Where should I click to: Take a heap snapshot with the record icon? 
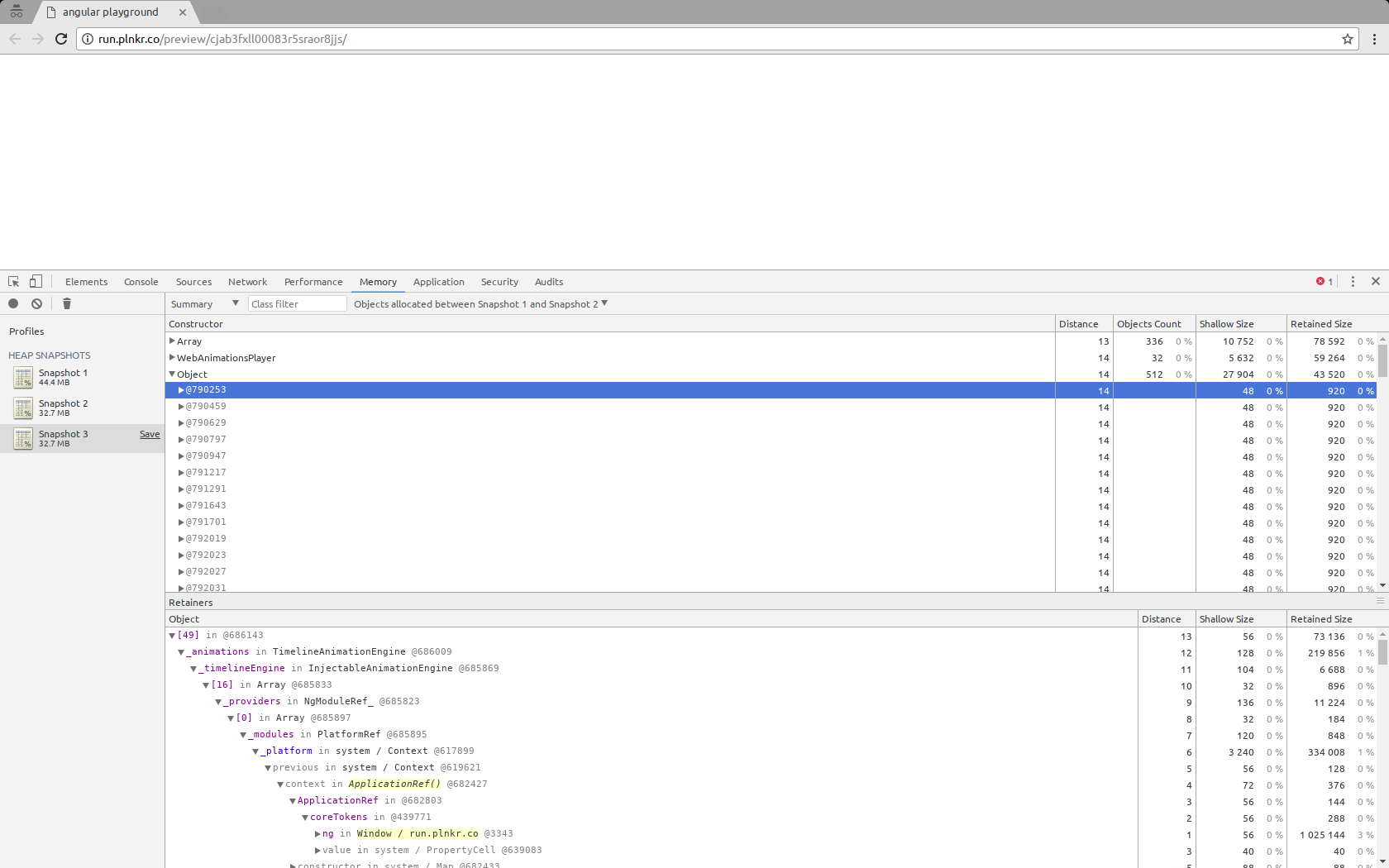click(x=13, y=303)
